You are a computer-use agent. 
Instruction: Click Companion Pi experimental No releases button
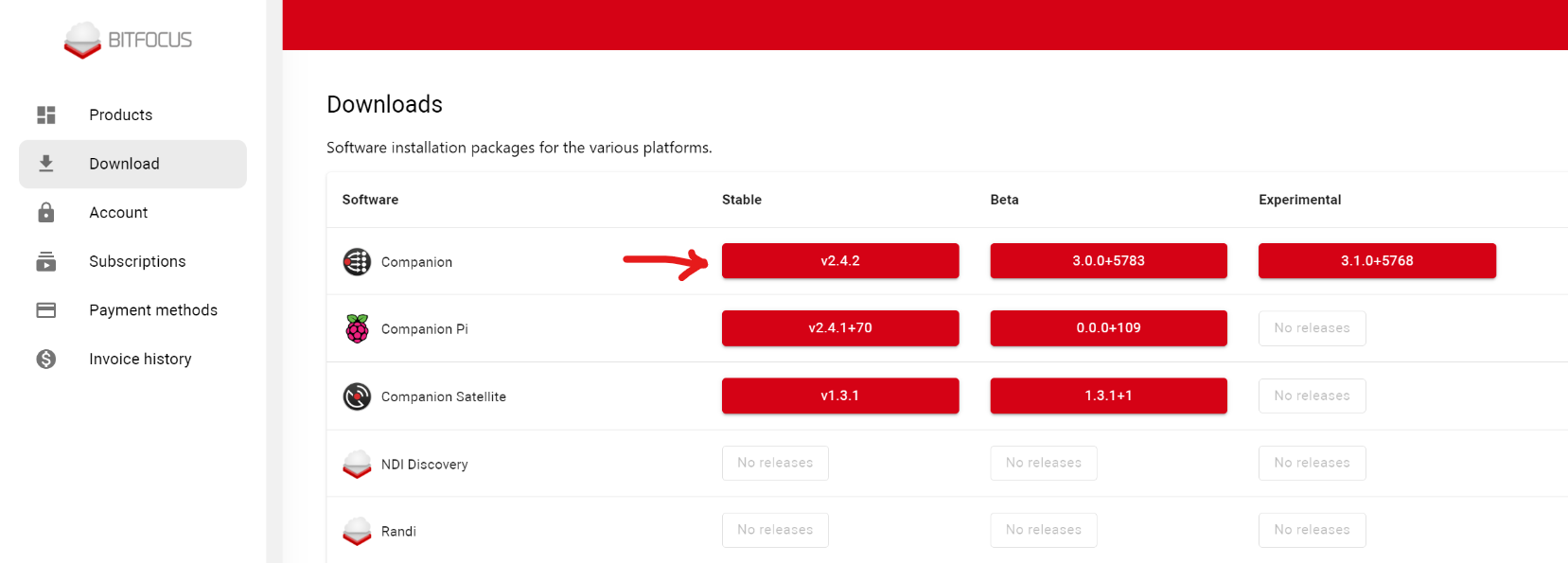[x=1312, y=328]
